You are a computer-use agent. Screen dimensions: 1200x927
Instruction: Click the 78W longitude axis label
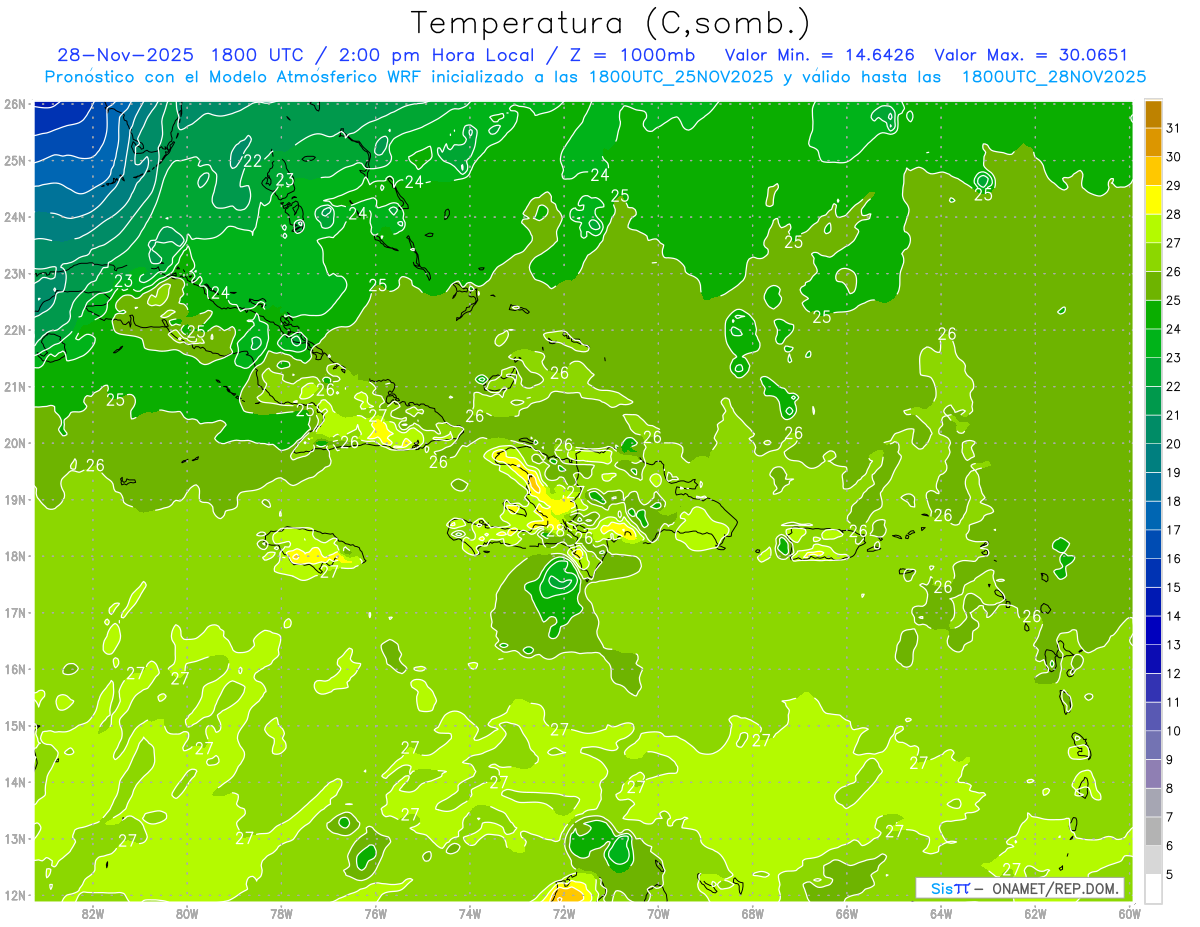coord(281,913)
